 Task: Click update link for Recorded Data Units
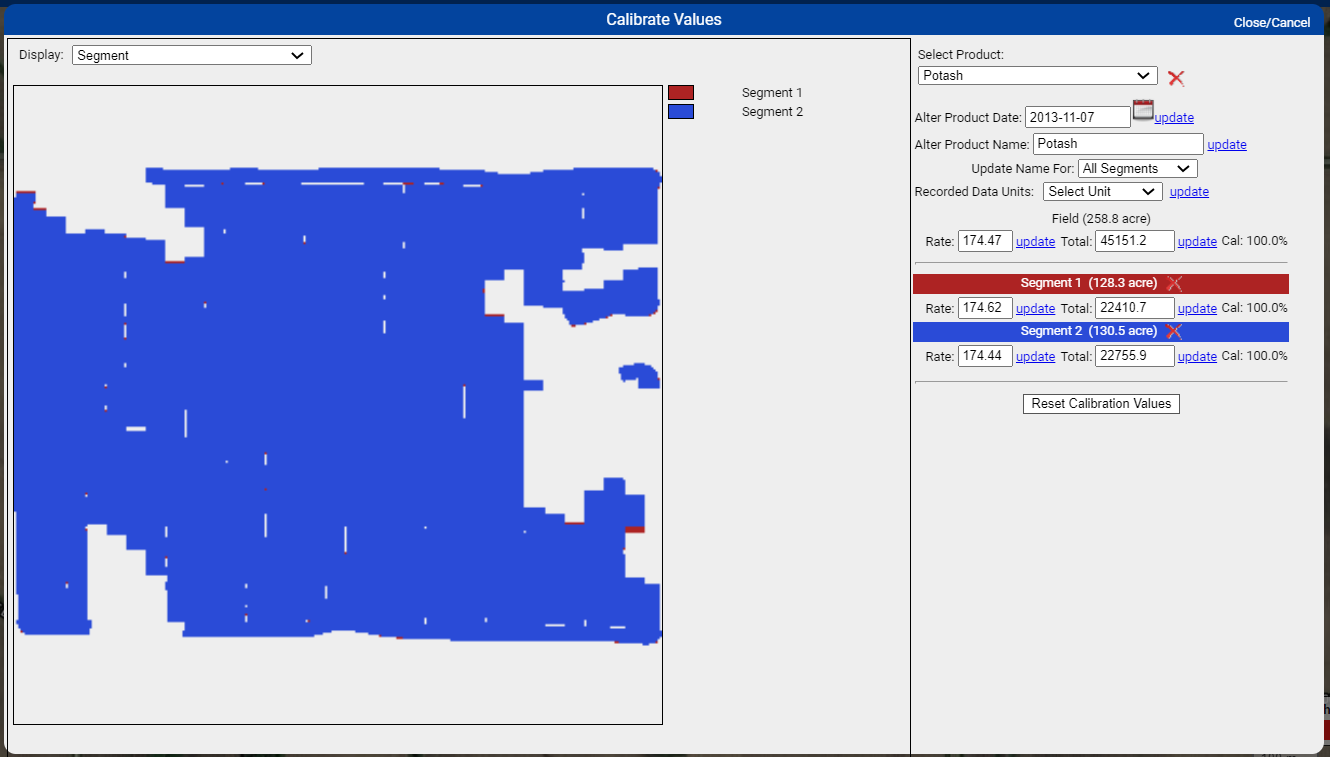coord(1189,192)
